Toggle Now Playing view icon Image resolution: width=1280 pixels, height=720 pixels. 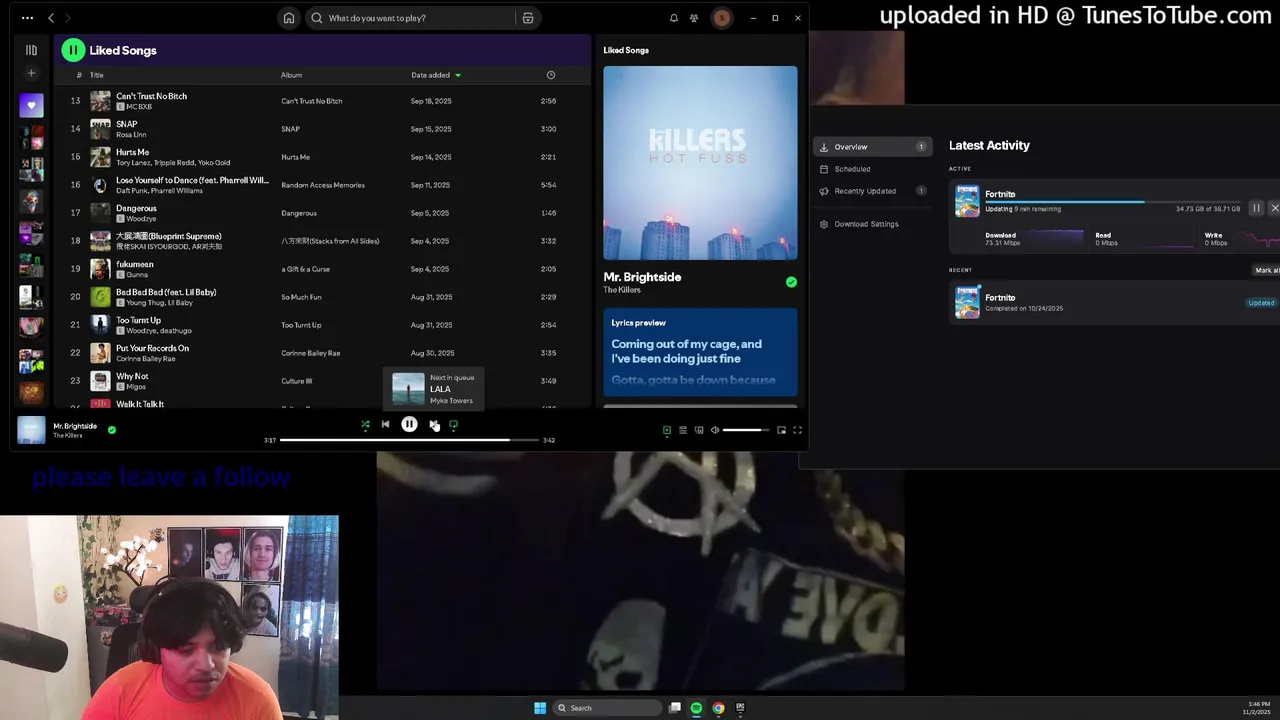(667, 430)
